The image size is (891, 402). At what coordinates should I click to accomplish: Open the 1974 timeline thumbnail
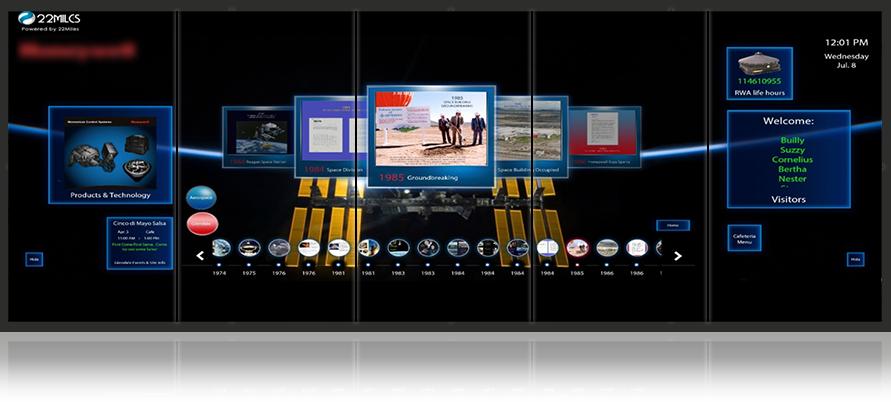pos(220,248)
